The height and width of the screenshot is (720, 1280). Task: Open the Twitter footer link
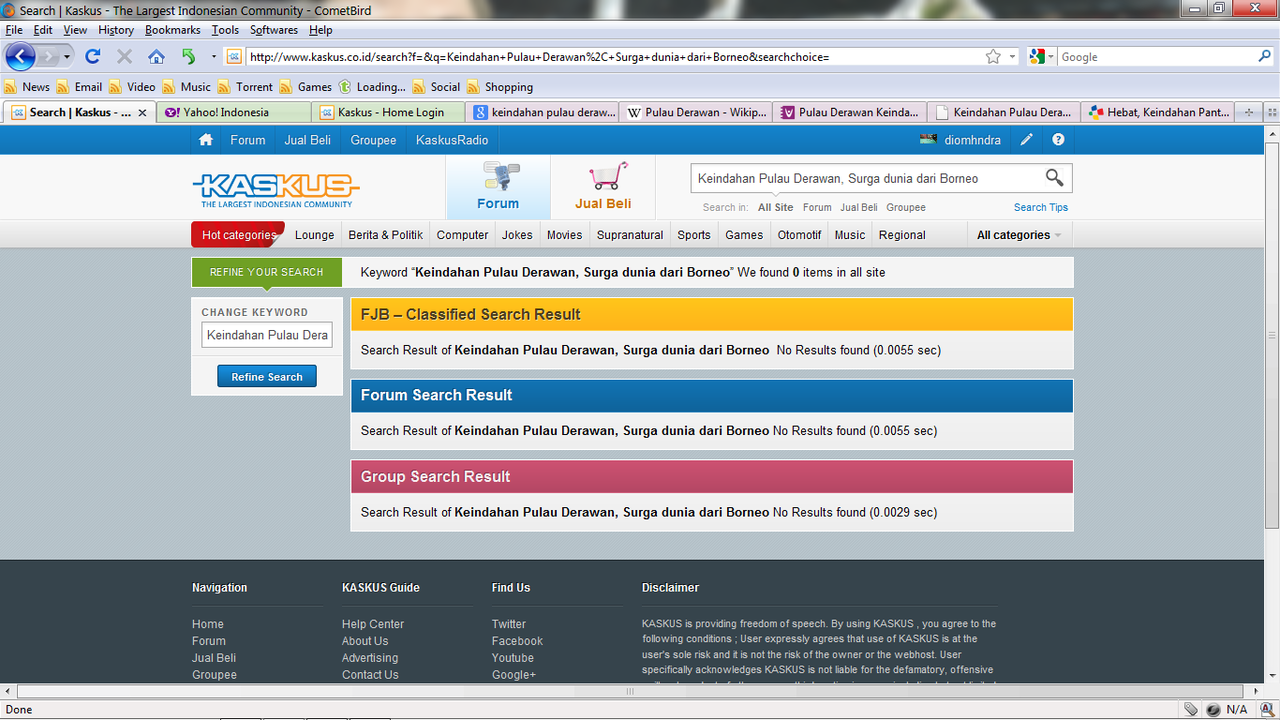(x=509, y=624)
